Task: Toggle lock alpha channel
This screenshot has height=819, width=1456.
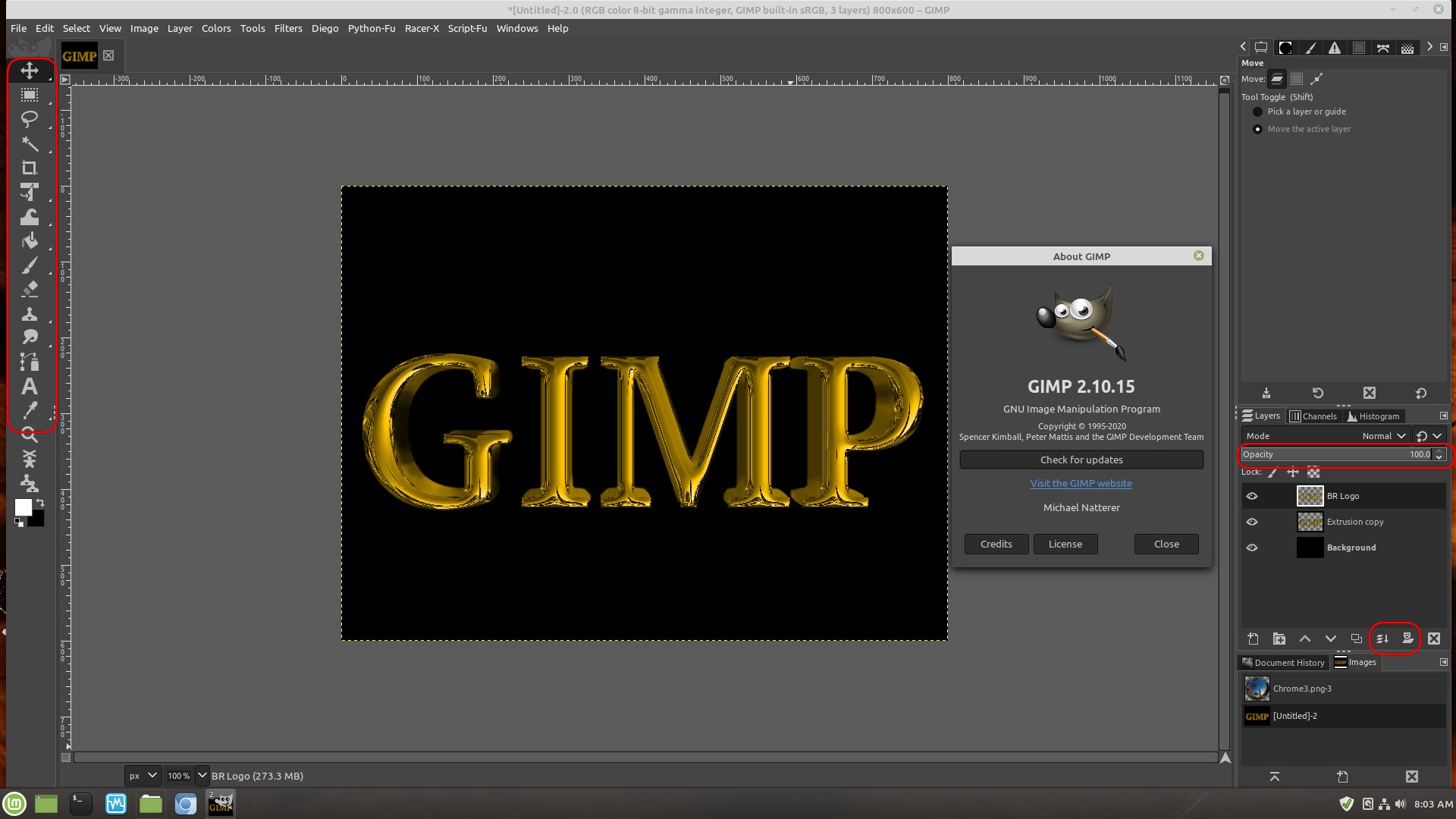Action: tap(1313, 472)
